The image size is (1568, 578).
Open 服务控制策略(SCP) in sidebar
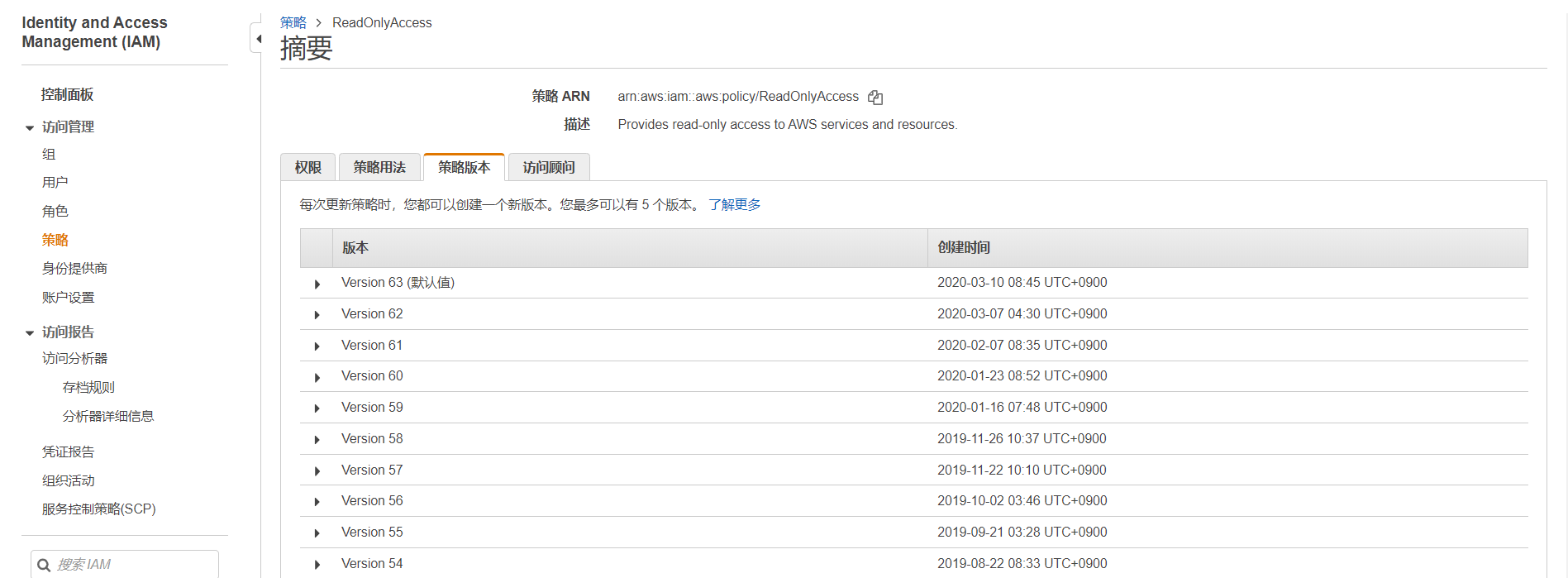(98, 509)
